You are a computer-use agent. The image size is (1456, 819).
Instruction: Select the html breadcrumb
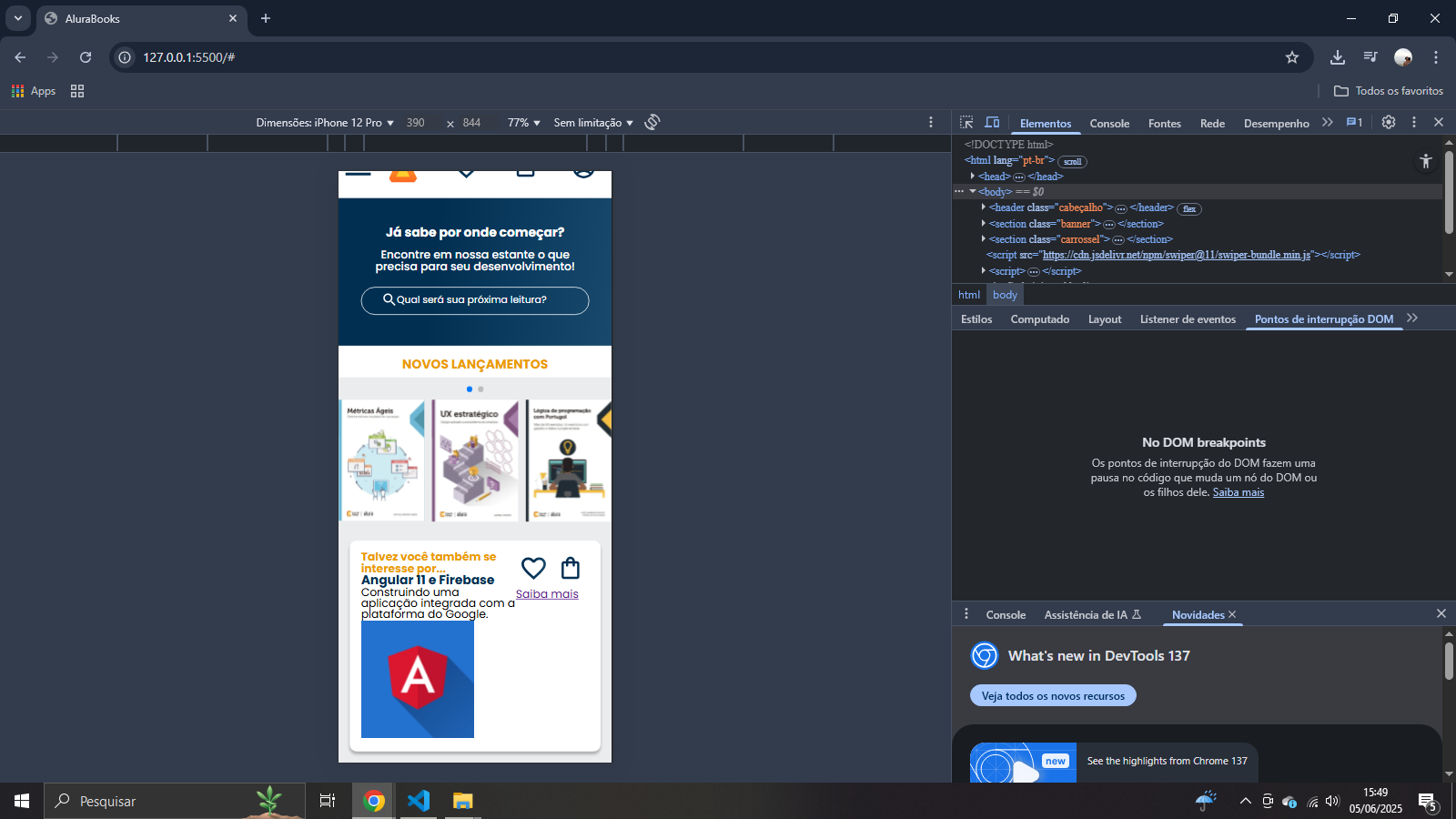click(x=969, y=295)
